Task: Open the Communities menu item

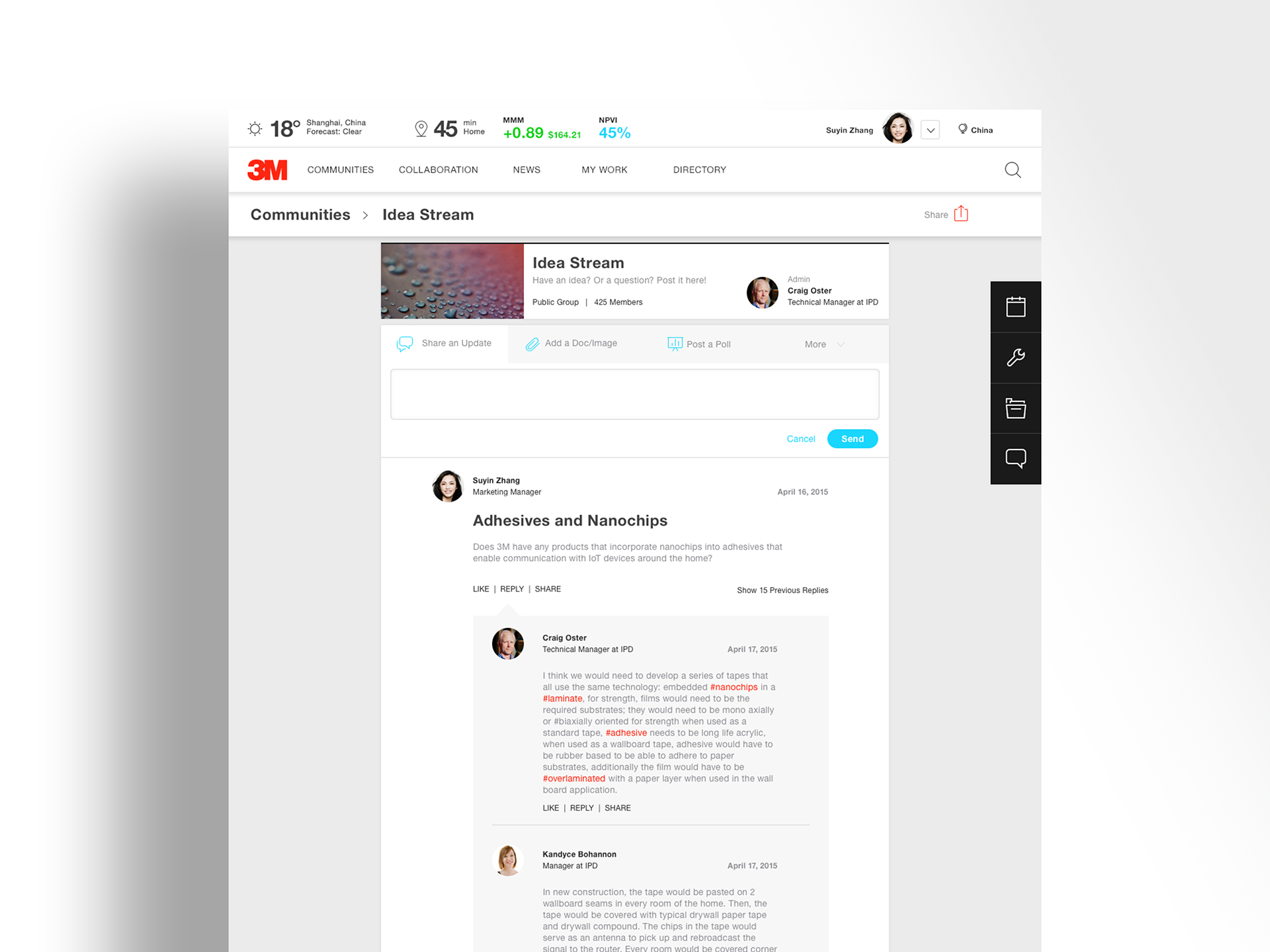Action: (x=340, y=170)
